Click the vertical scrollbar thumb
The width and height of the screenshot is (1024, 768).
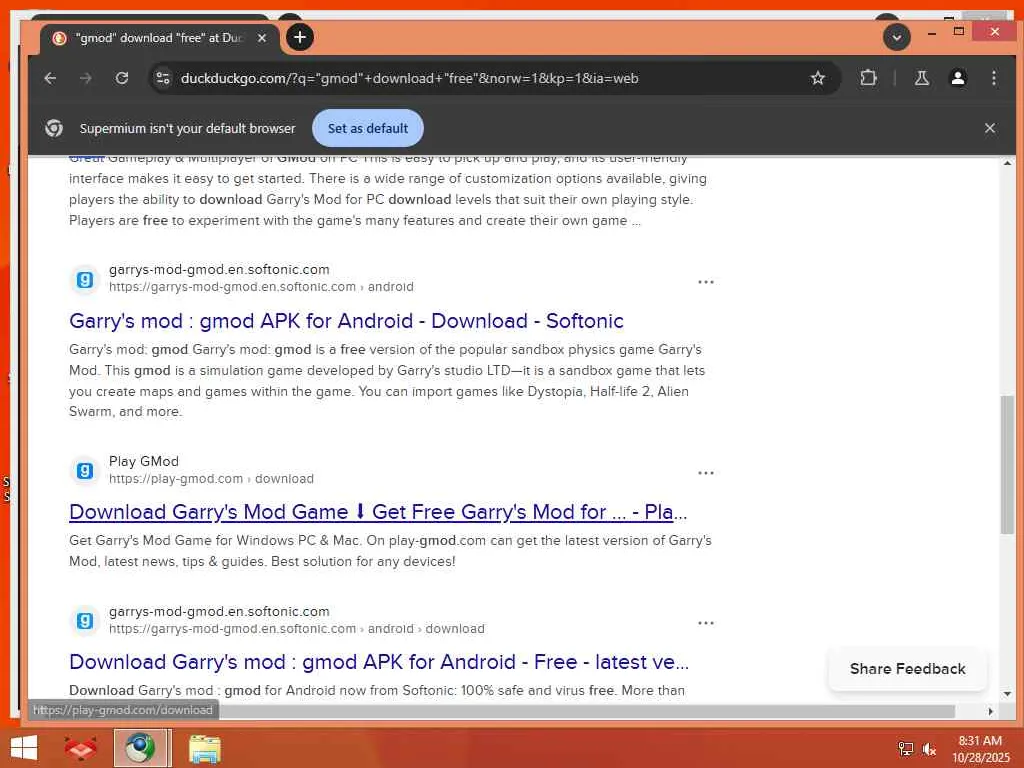(1007, 465)
